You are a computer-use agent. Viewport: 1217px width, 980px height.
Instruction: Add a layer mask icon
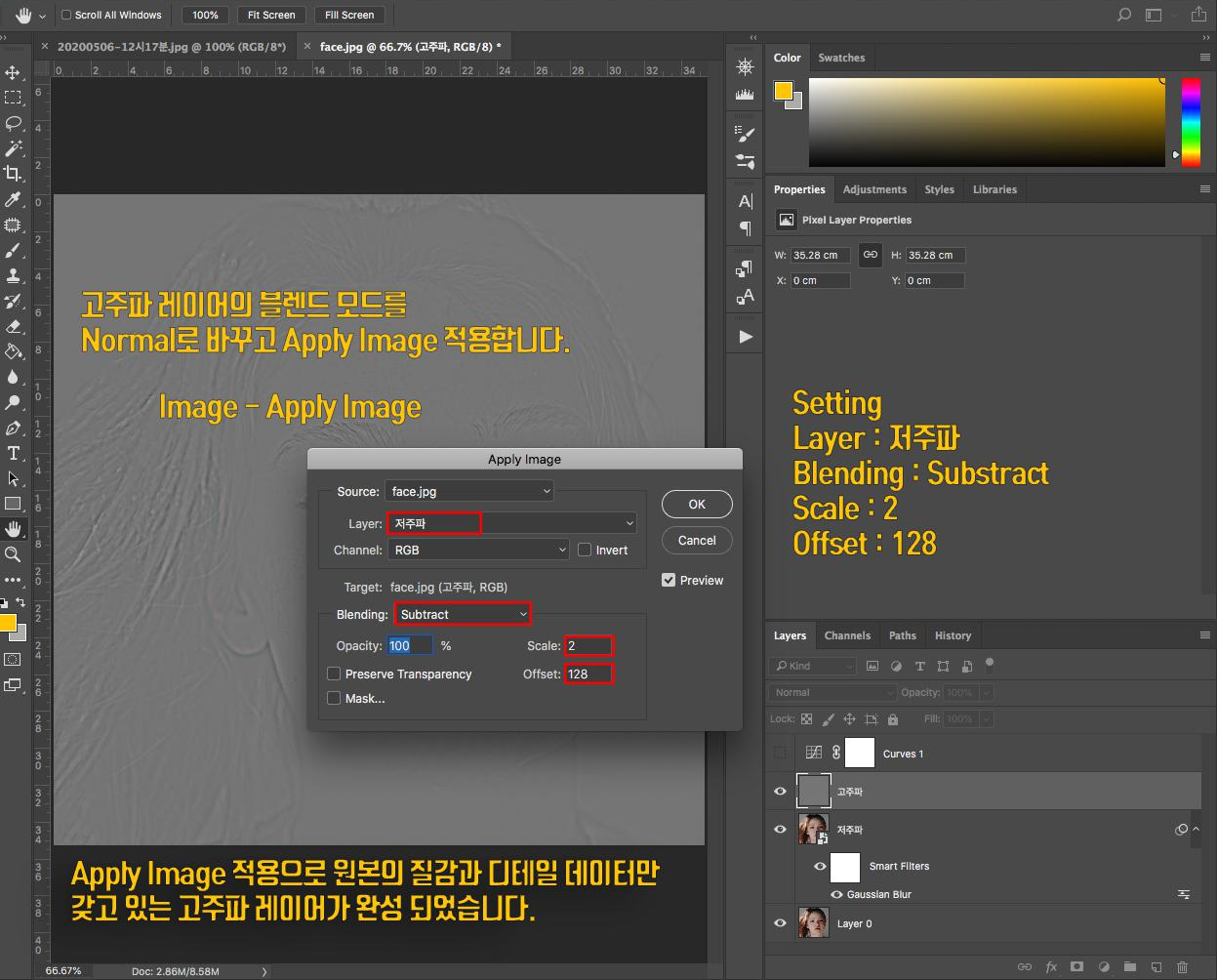[x=1076, y=967]
